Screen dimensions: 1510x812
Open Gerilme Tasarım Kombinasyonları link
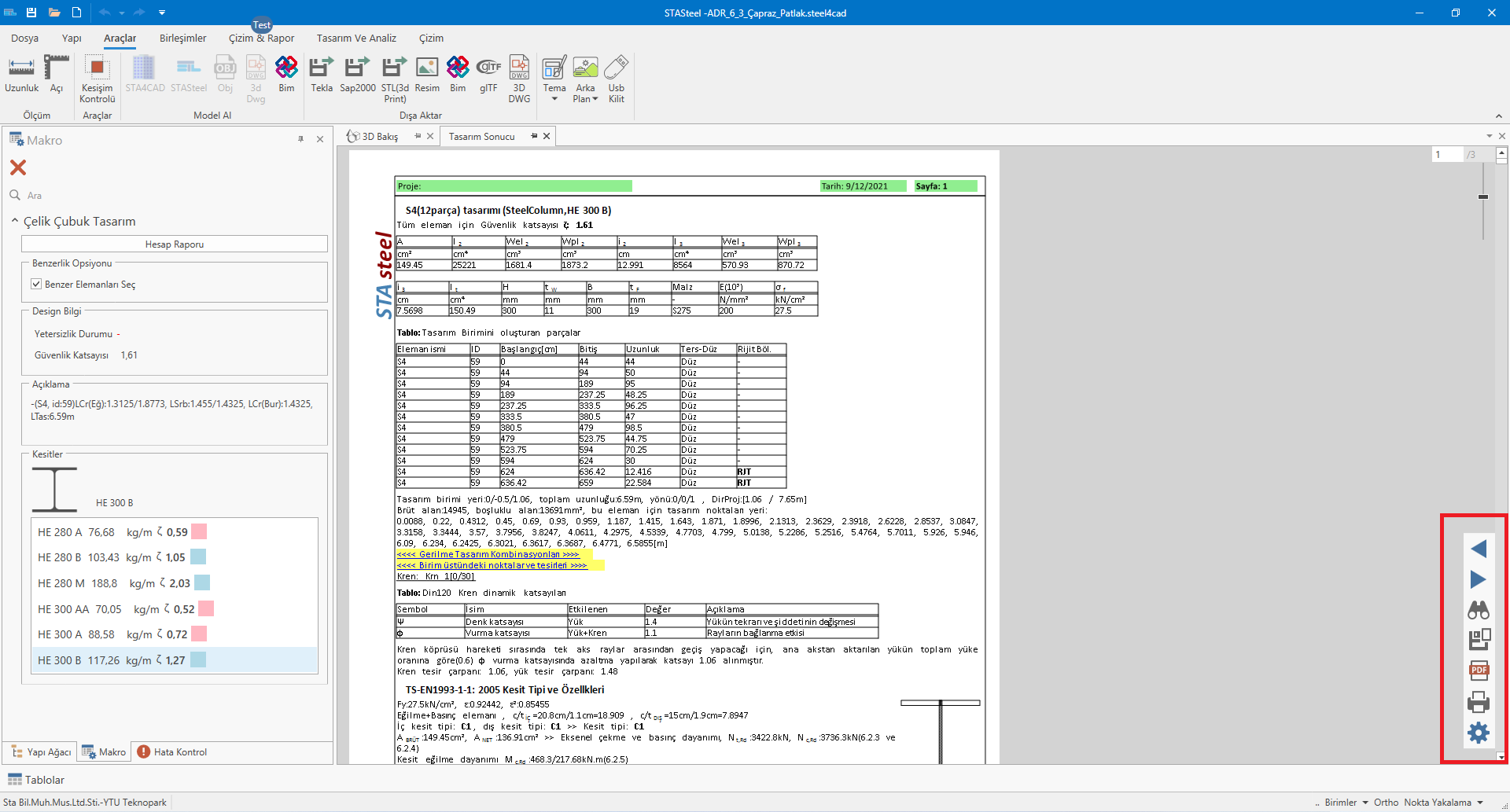(488, 554)
